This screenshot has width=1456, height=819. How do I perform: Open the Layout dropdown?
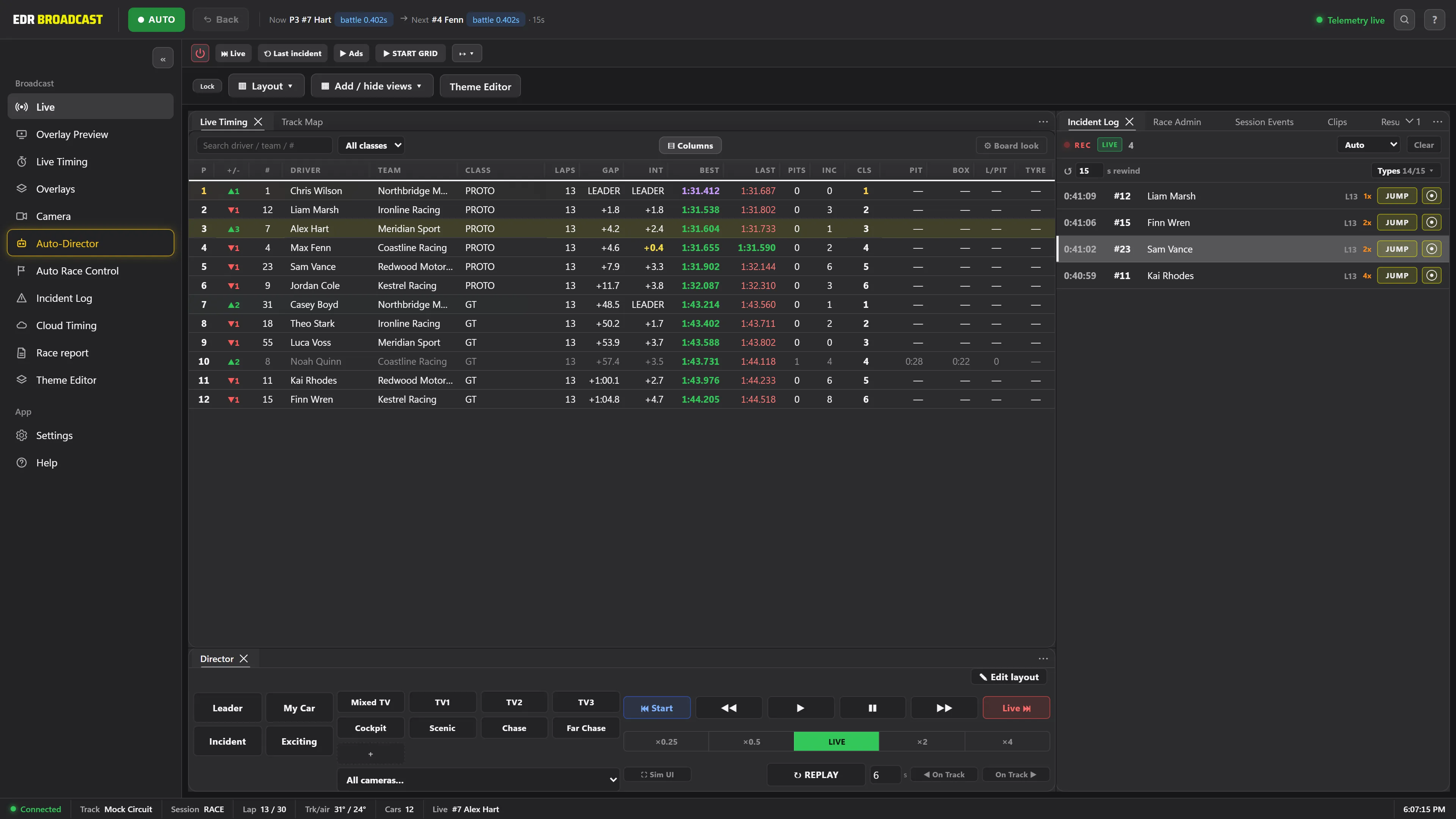point(266,86)
